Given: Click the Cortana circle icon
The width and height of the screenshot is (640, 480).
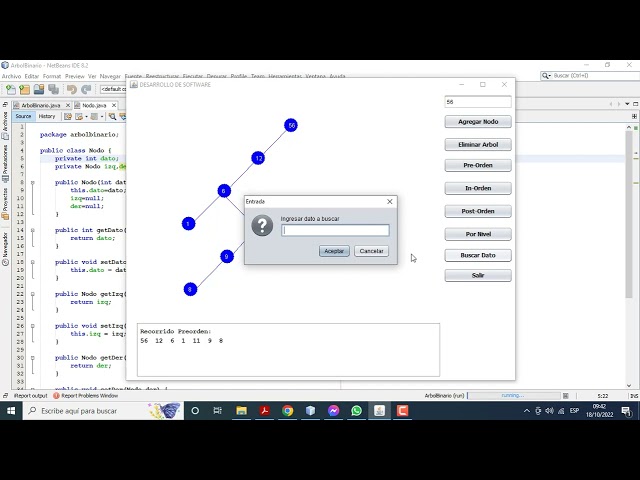Looking at the screenshot, I should pos(195,411).
